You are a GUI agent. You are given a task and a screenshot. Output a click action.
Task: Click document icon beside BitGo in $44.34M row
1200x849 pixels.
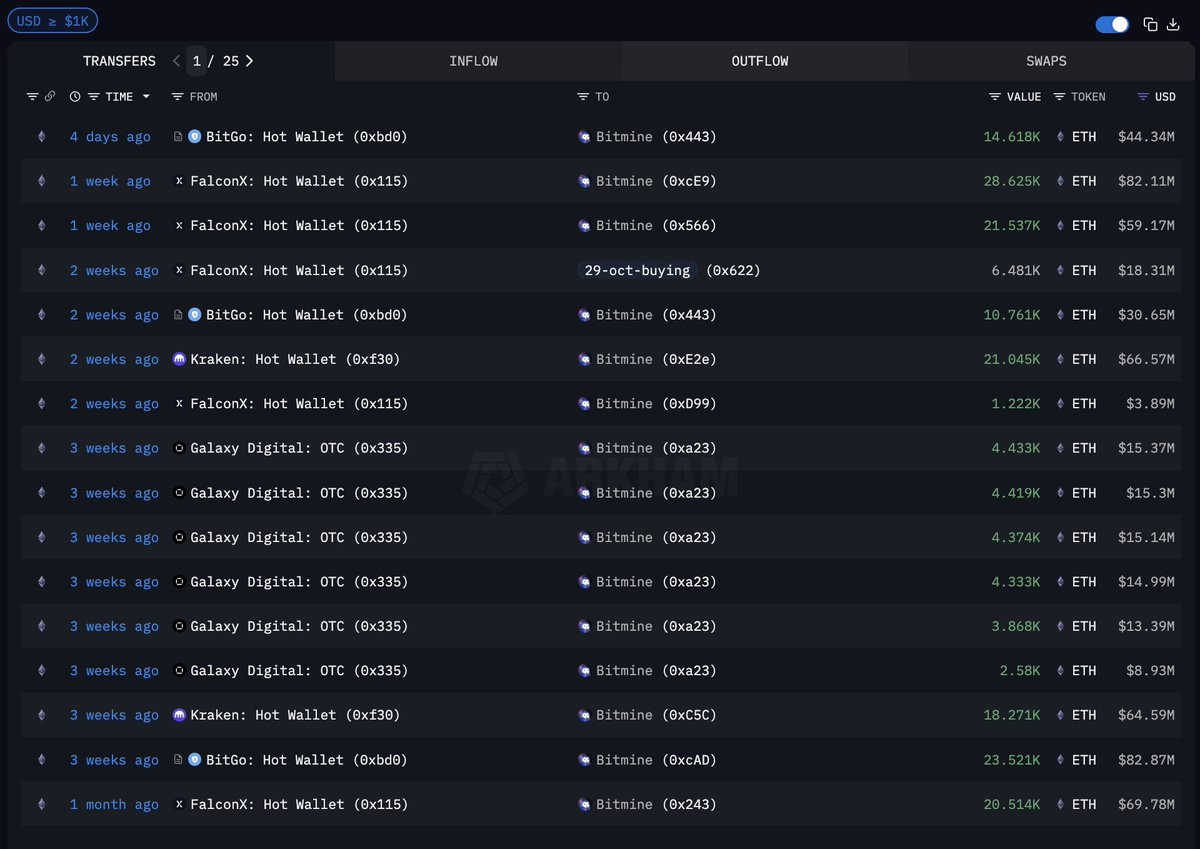point(178,136)
